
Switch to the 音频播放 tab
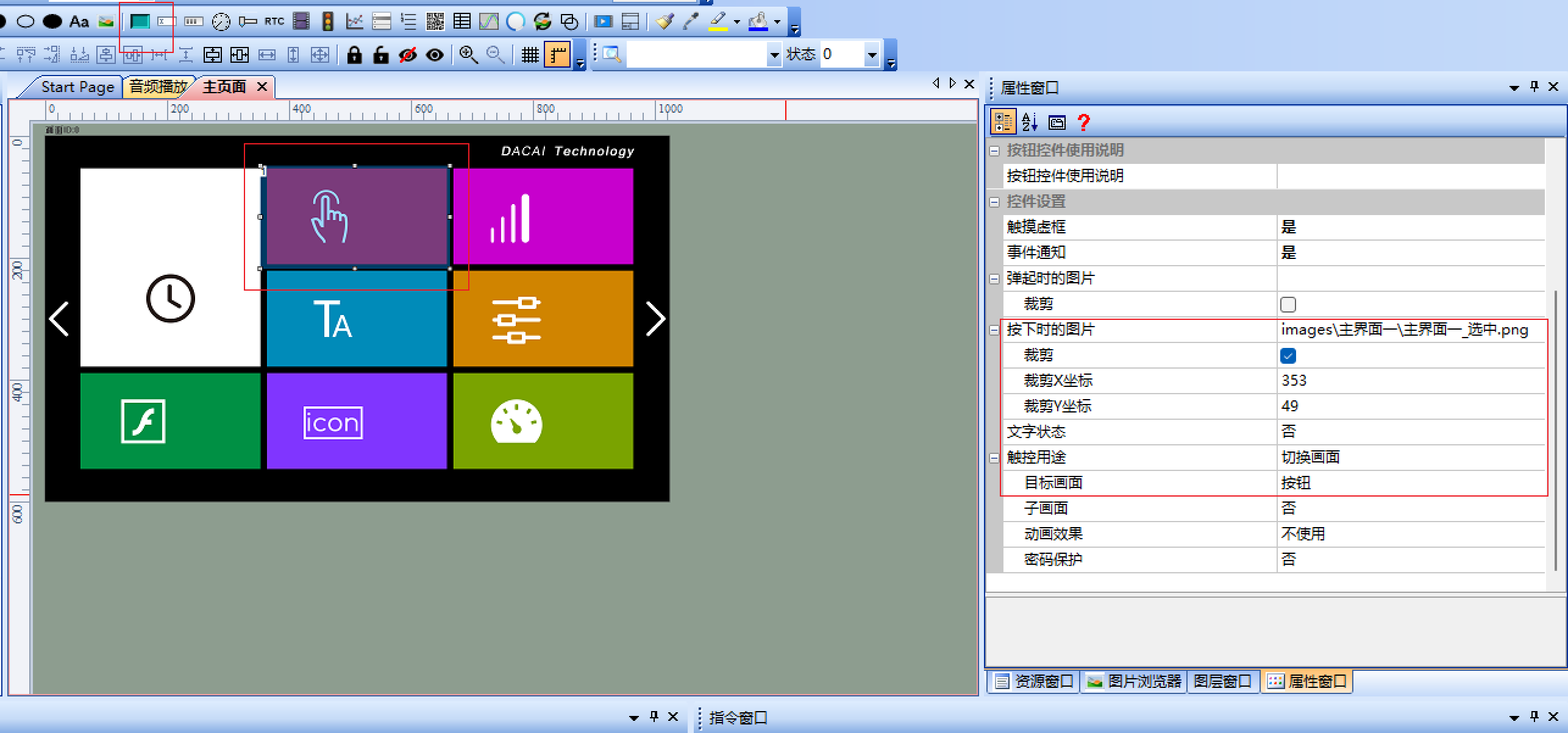pyautogui.click(x=157, y=87)
